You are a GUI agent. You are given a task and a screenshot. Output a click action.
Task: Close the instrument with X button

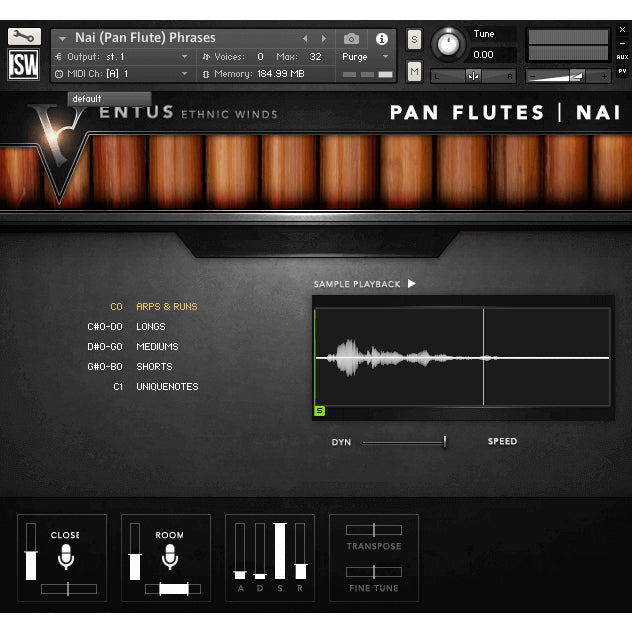coord(622,29)
